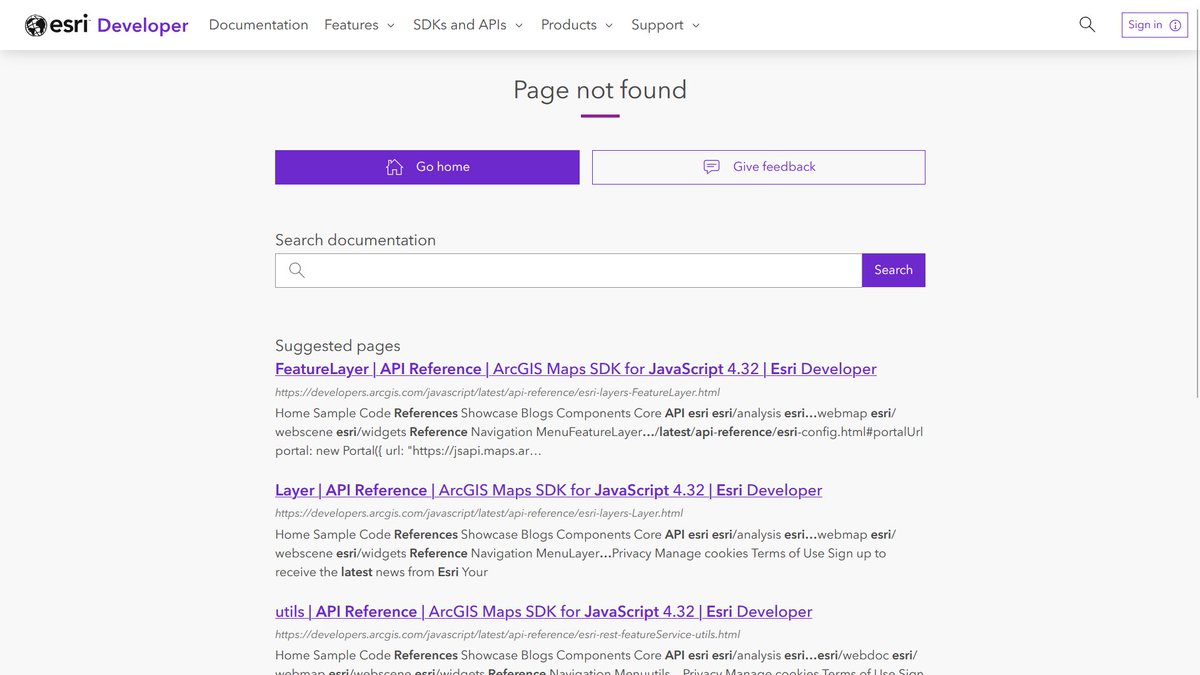Click the speech bubble icon on Give feedback

[x=712, y=167]
